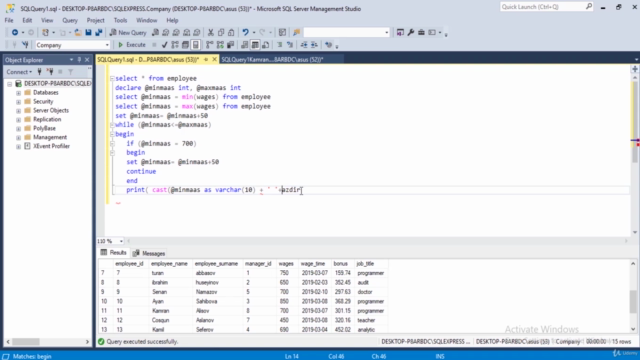Open the Query menu
The image size is (640, 360).
70,20
